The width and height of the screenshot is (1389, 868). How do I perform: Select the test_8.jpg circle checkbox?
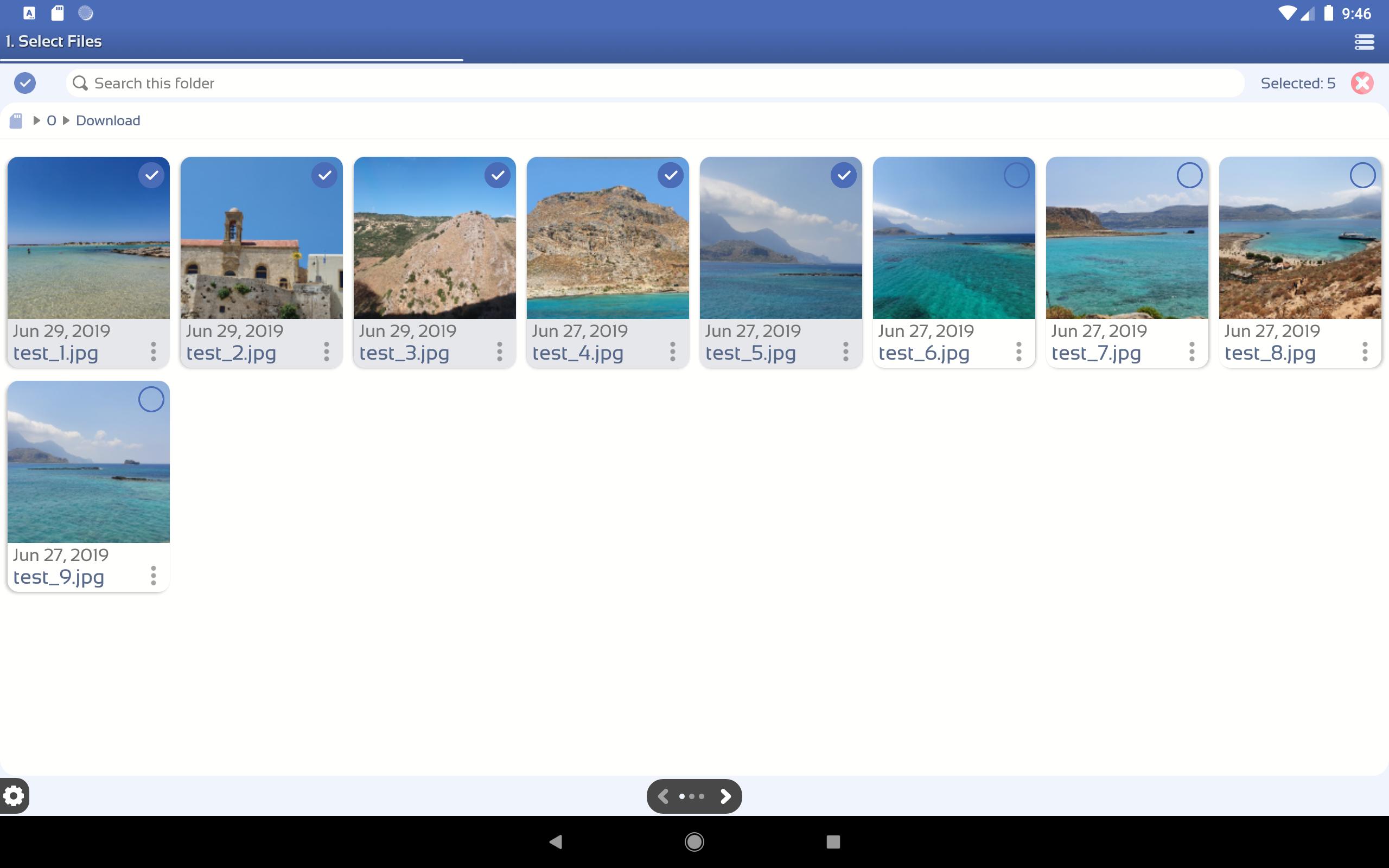pos(1362,175)
